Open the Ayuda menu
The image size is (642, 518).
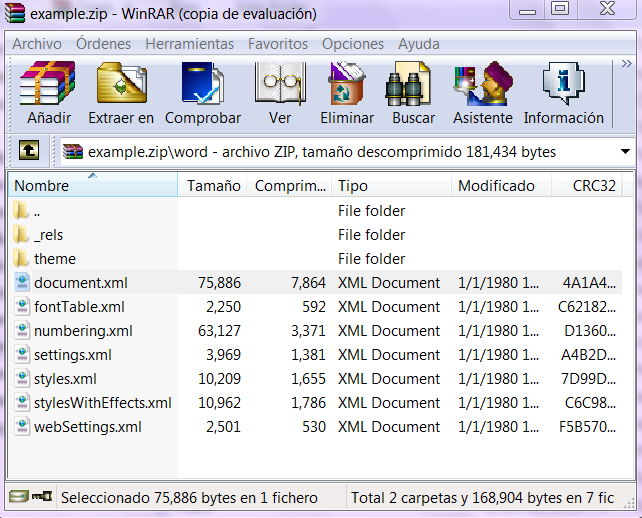pos(419,44)
